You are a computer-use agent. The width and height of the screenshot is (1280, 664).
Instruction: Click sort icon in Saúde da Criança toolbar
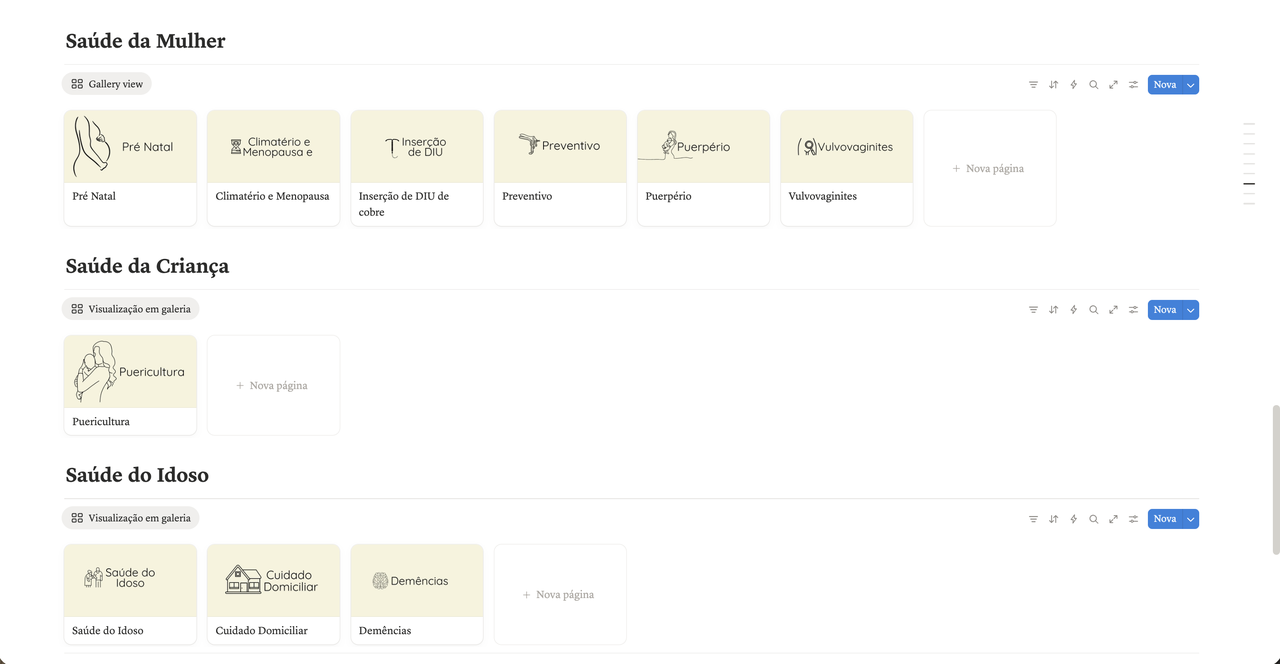1053,310
